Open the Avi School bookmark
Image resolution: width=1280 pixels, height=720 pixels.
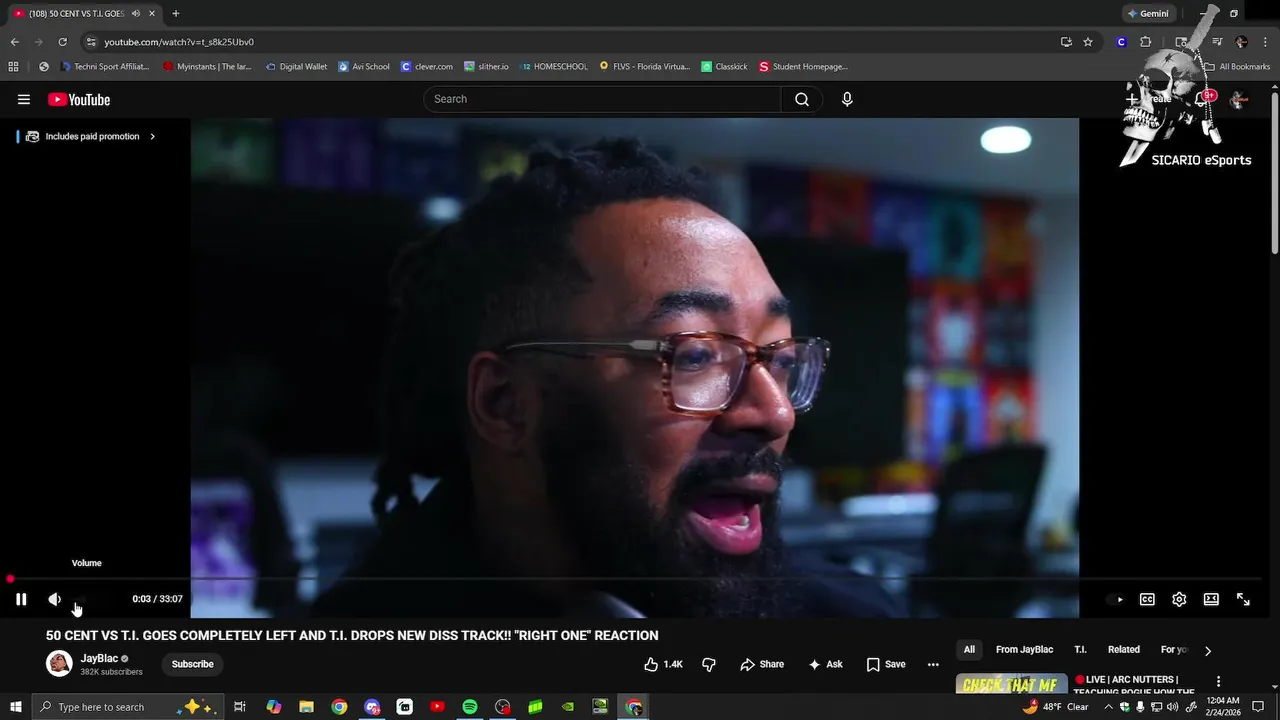tap(364, 67)
